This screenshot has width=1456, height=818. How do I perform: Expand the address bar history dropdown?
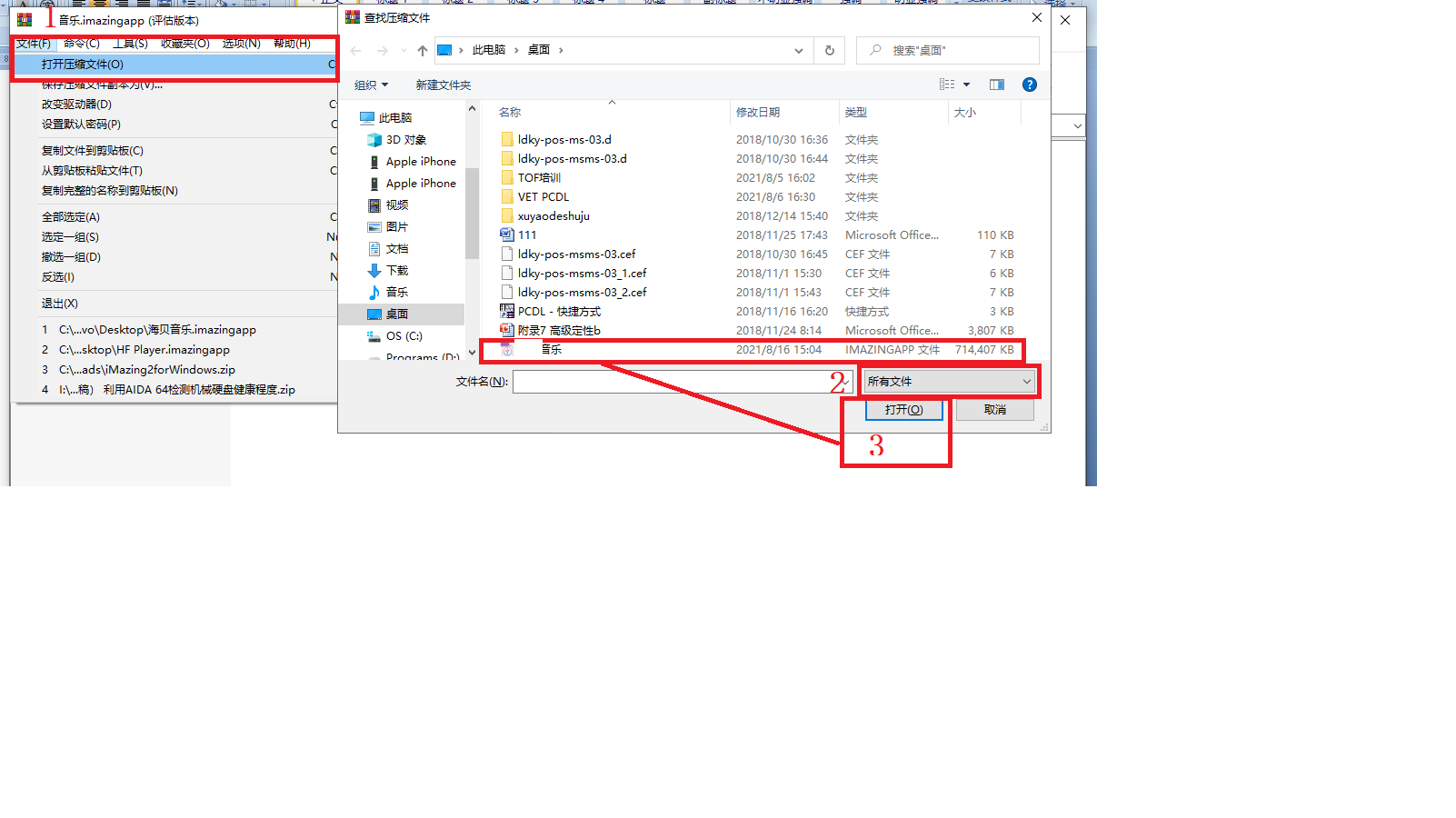[799, 51]
